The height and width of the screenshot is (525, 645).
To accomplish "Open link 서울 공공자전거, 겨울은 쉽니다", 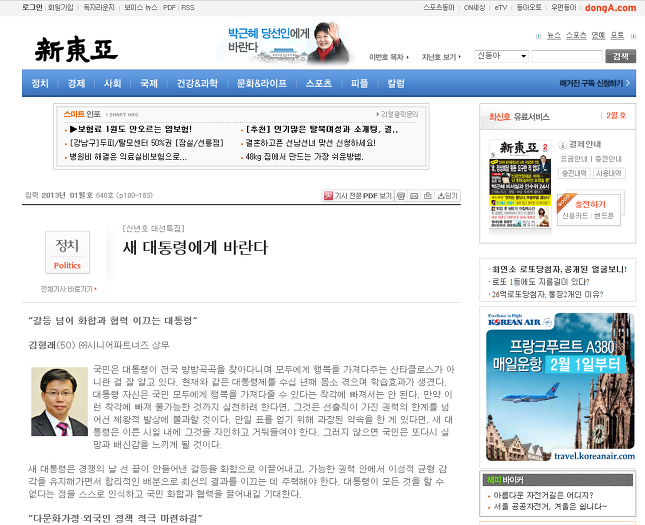I will coord(550,506).
